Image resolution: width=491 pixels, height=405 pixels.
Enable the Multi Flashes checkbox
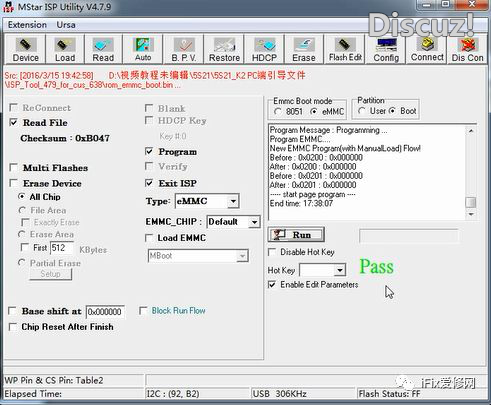click(14, 167)
